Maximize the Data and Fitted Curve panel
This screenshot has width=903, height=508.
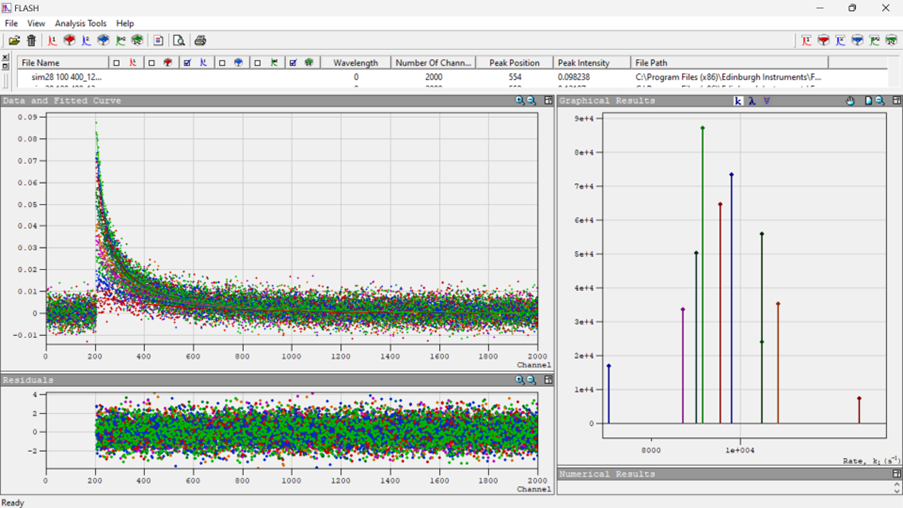(x=548, y=101)
